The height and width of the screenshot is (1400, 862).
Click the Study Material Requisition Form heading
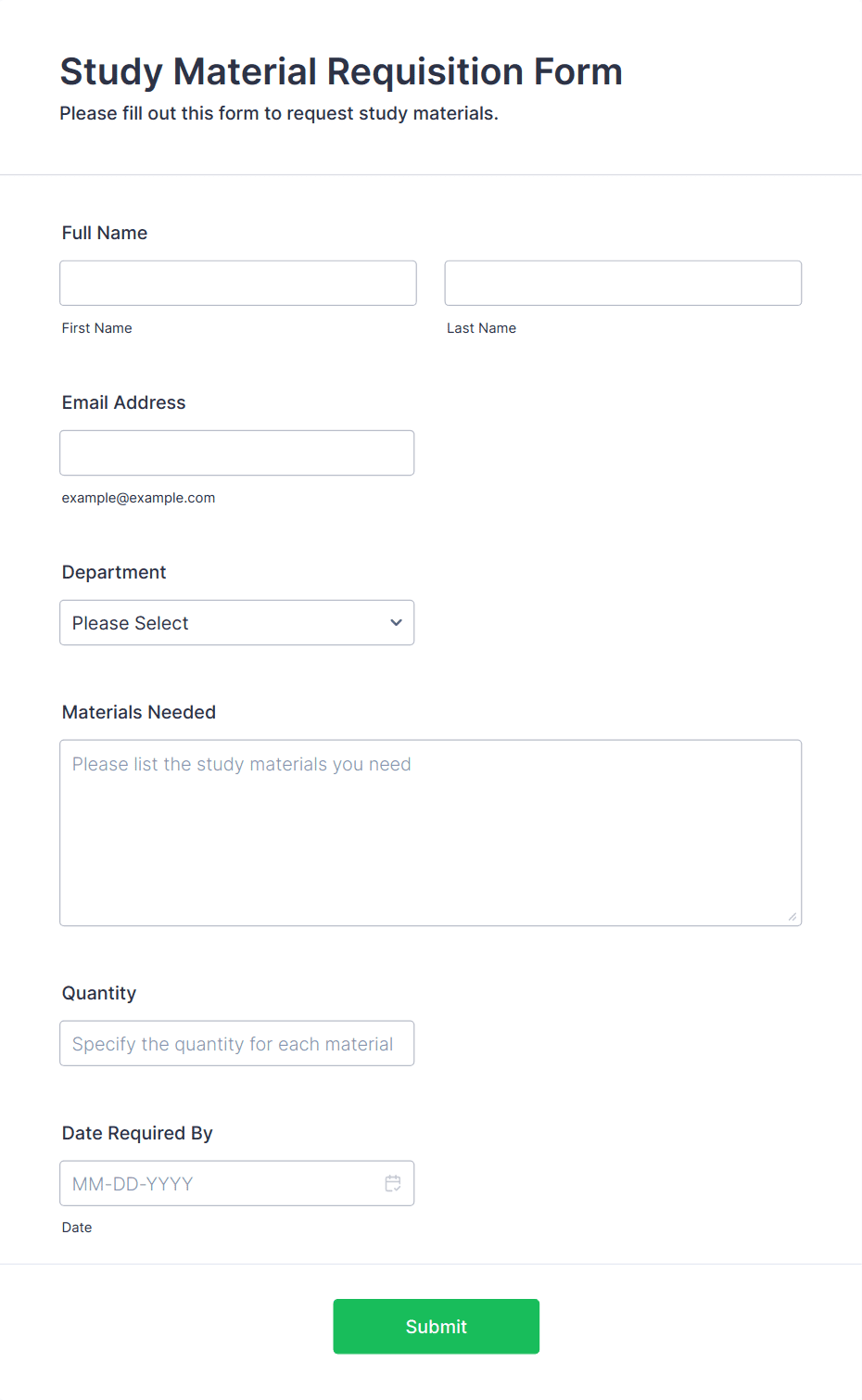[341, 71]
